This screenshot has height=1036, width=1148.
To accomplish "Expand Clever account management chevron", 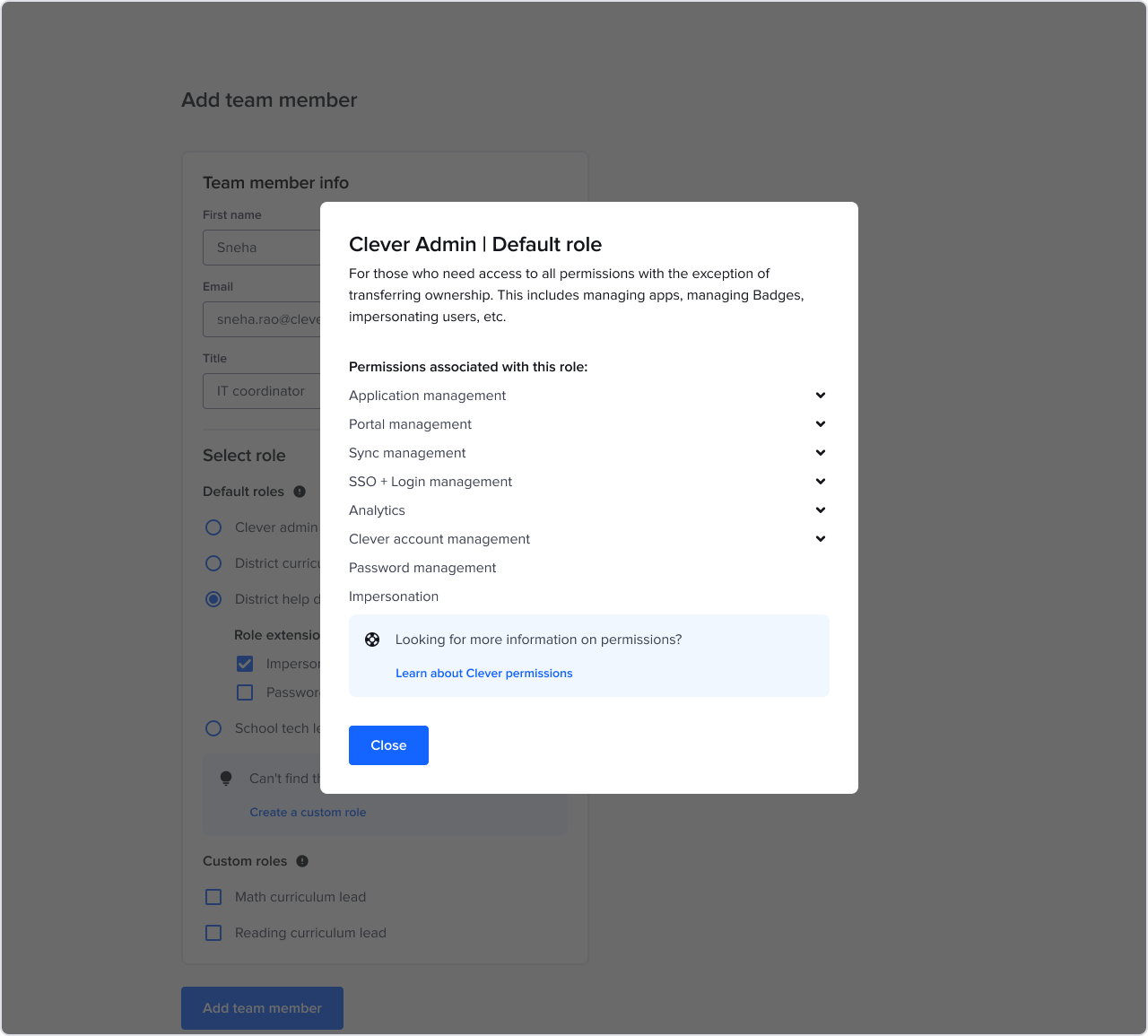I will click(x=820, y=539).
